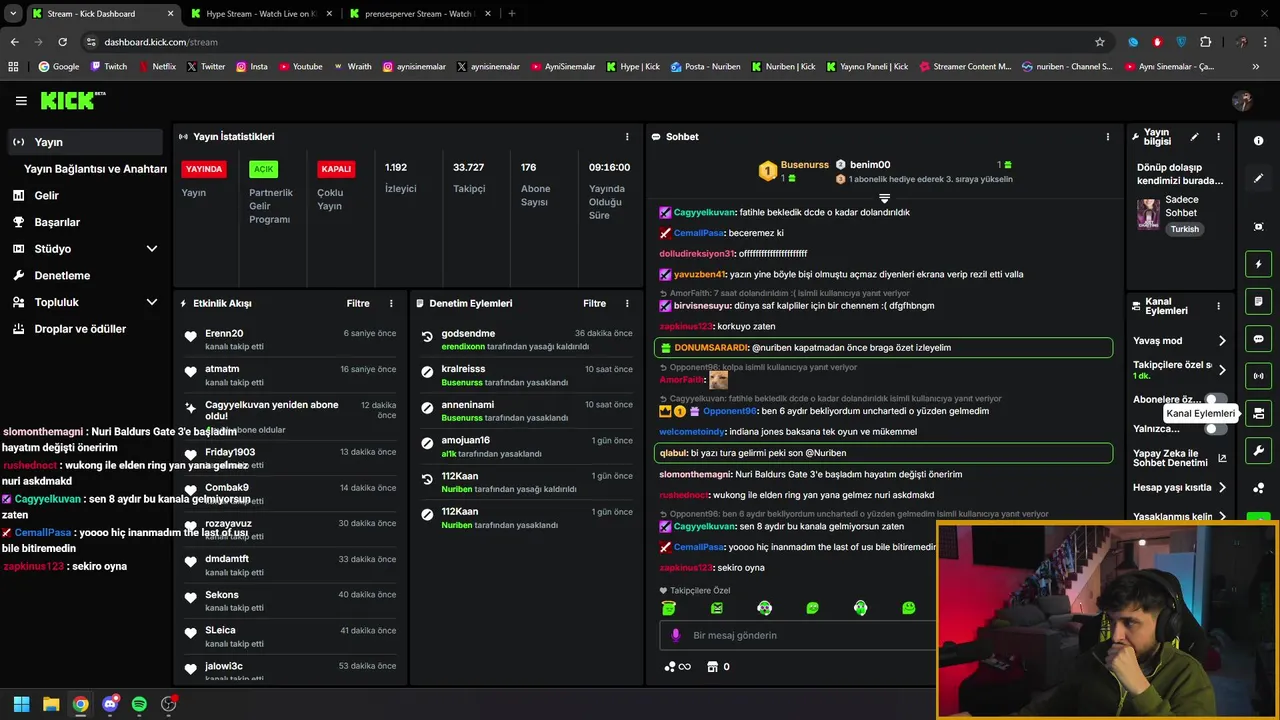Open Droplar ve ödüller in the sidebar

(x=80, y=329)
